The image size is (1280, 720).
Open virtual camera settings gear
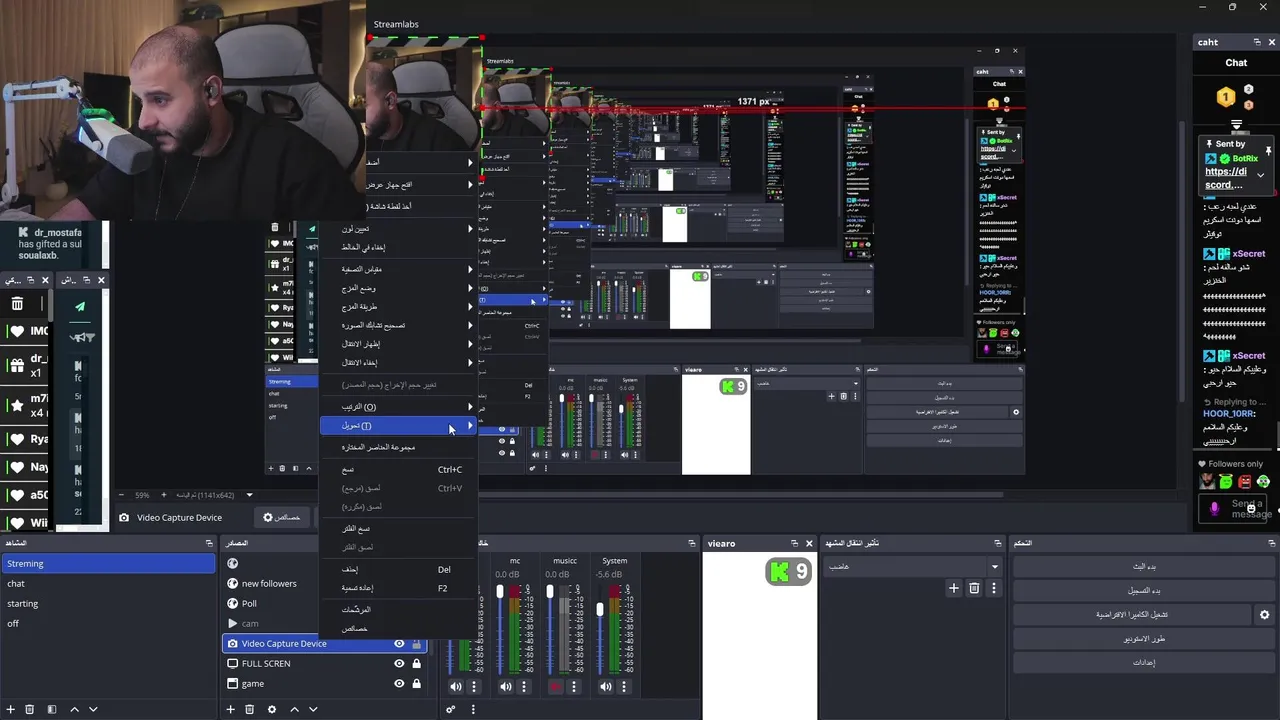pos(1264,615)
